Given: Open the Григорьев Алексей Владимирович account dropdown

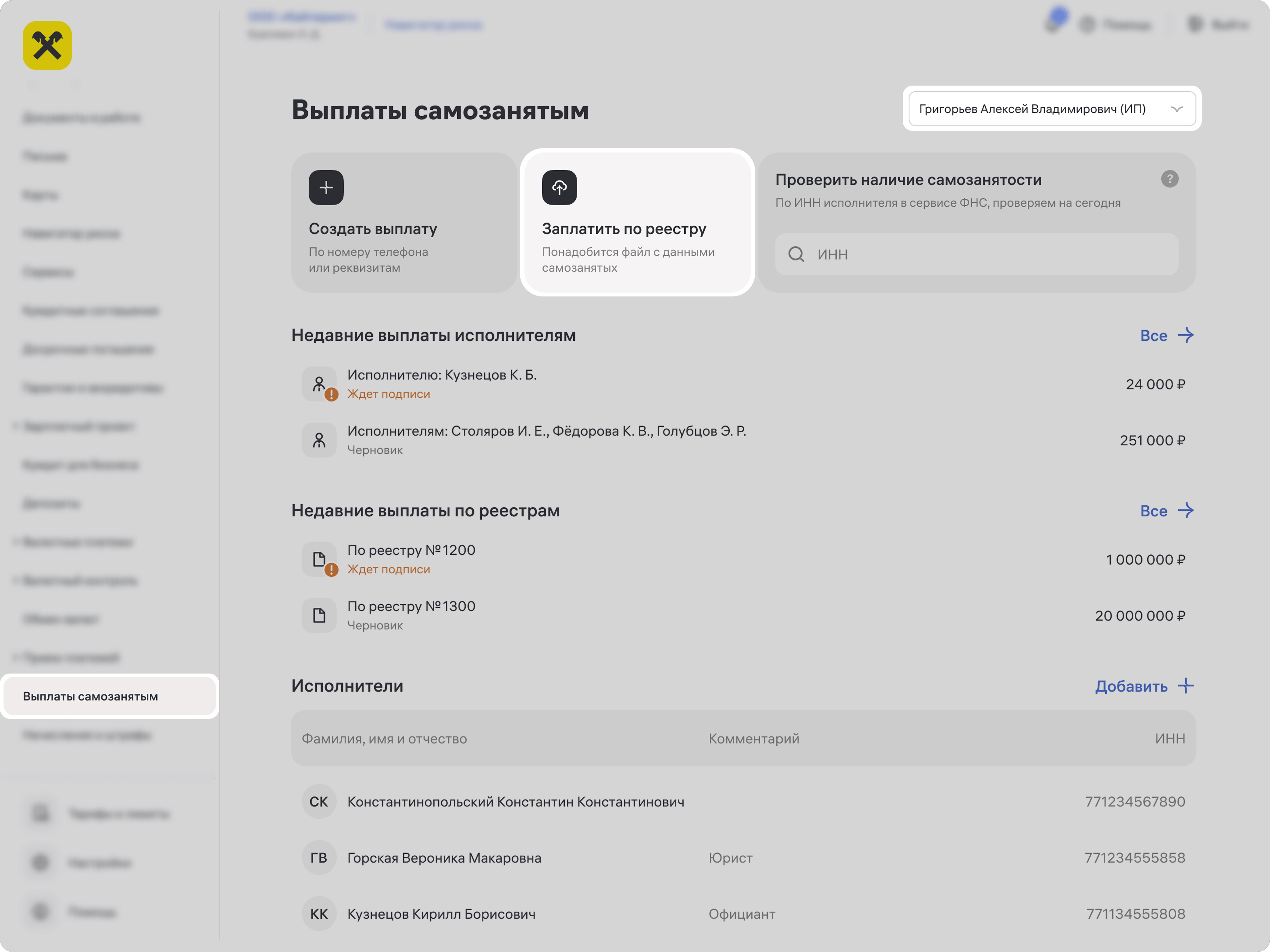Looking at the screenshot, I should [1032, 109].
